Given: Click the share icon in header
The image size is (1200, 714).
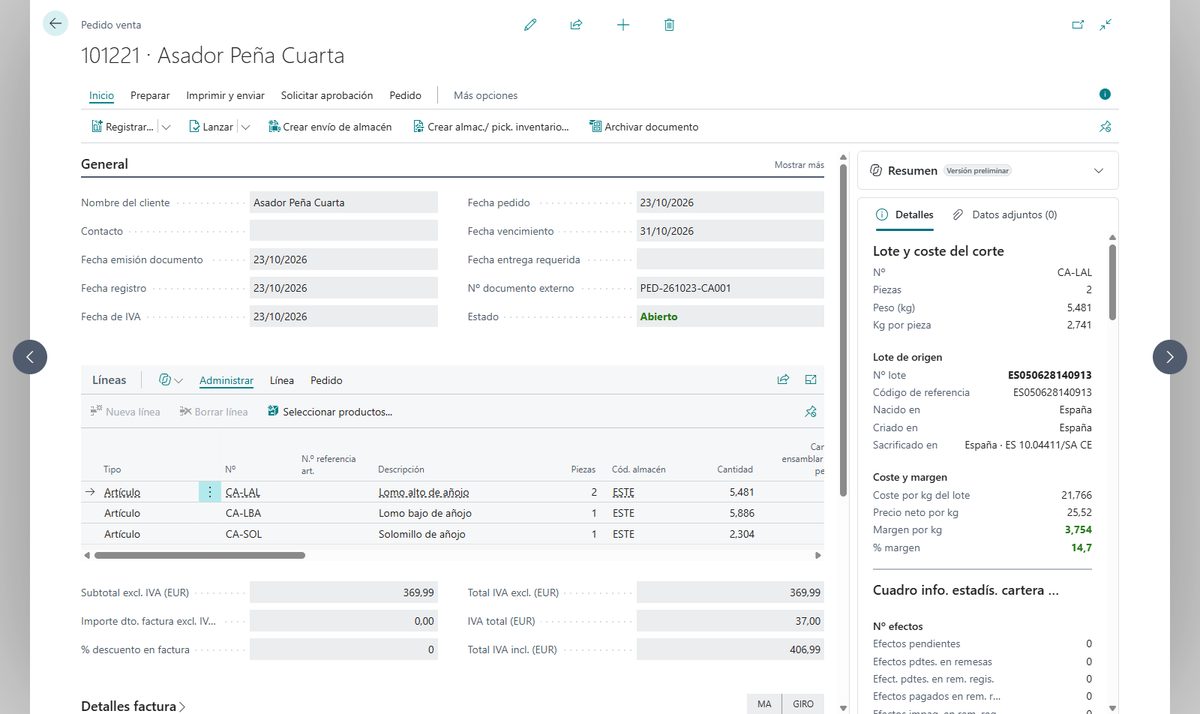Looking at the screenshot, I should (576, 24).
